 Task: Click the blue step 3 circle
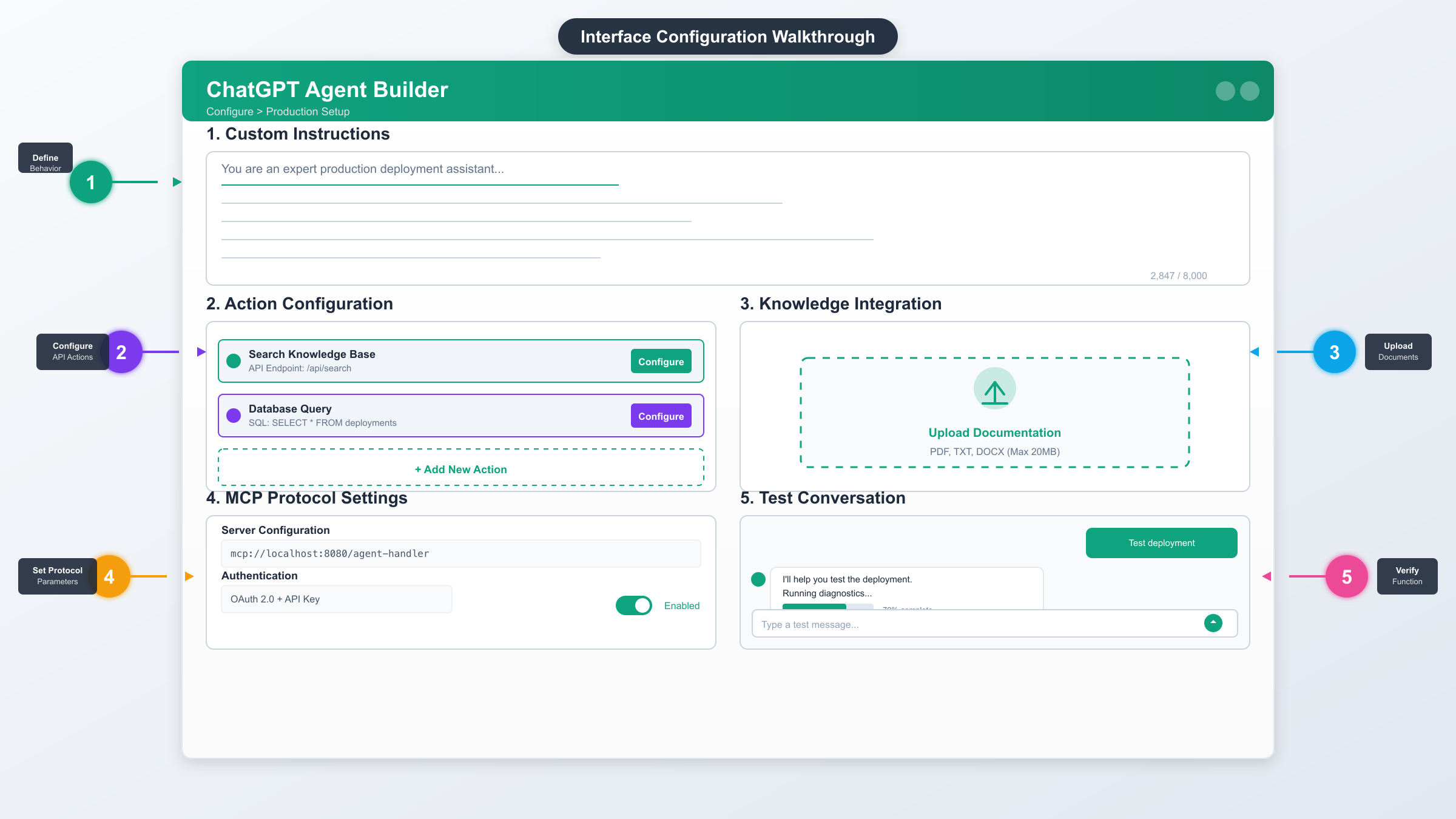tap(1334, 352)
